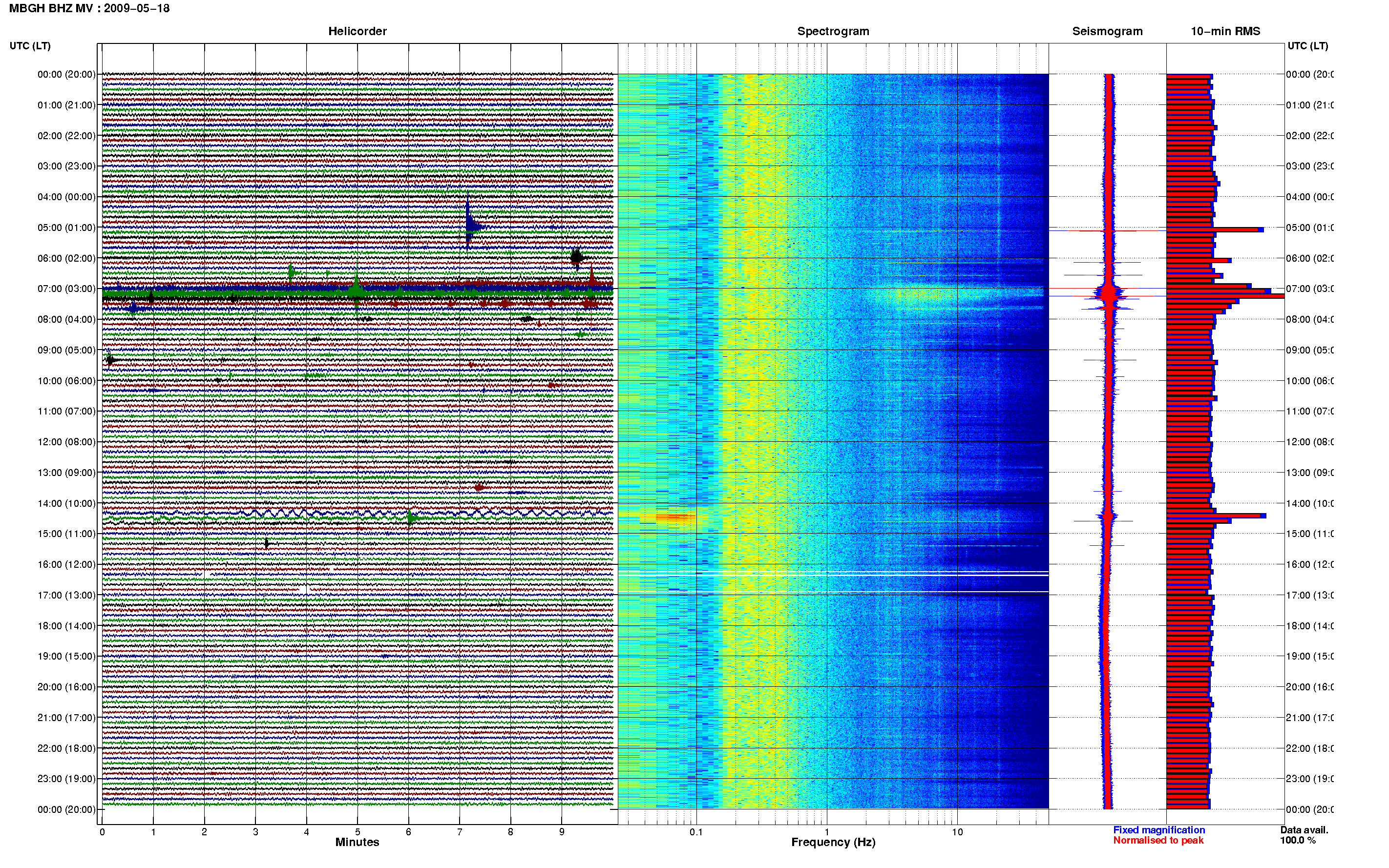Click the 'Helicorder' panel heading
The height and width of the screenshot is (868, 1389).
point(357,32)
